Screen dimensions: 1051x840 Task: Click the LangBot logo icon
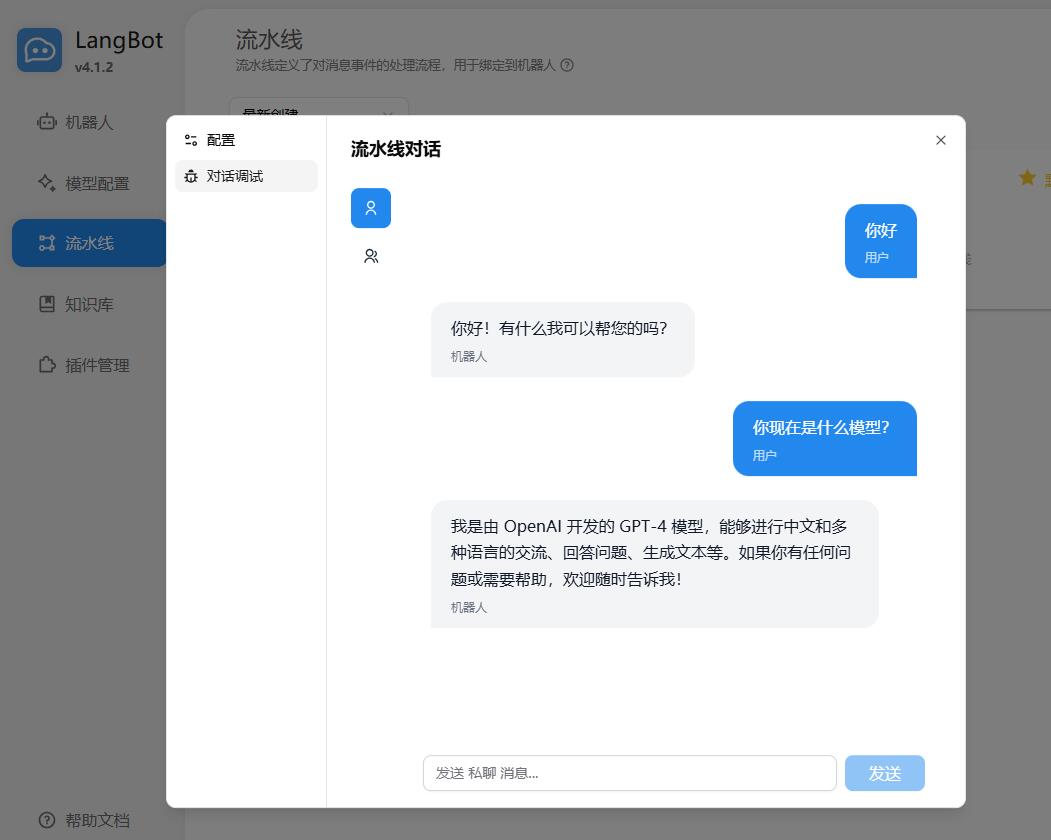[40, 50]
